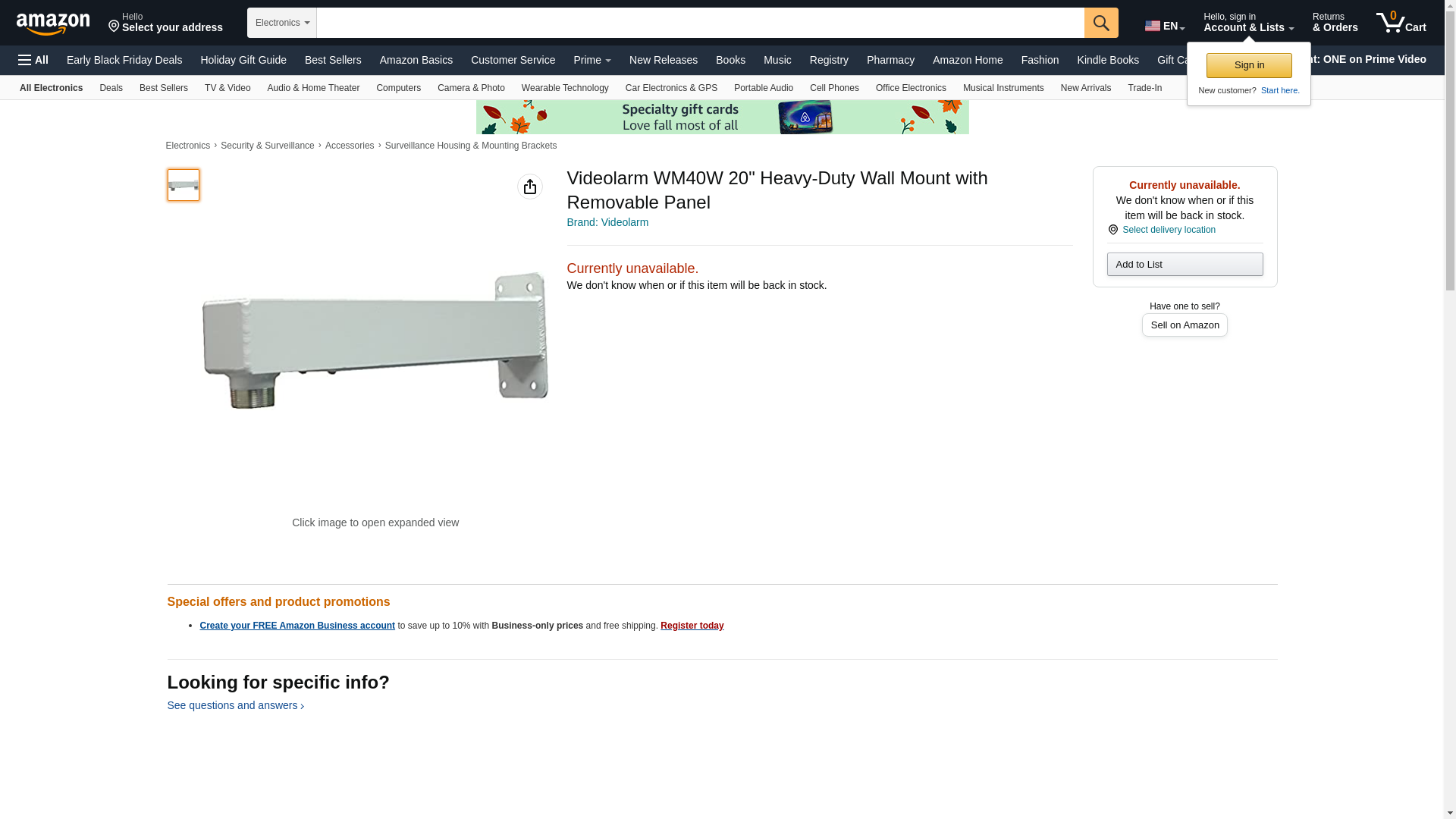Open the Account & Lists dropdown

click(1247, 23)
